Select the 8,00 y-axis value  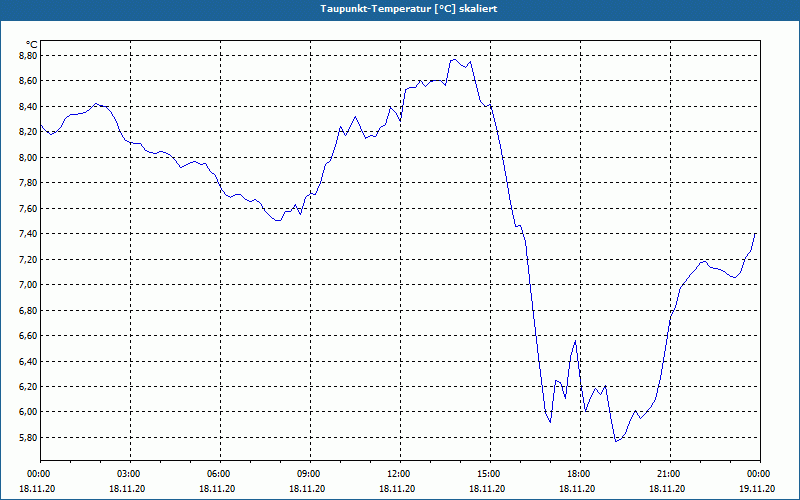[29, 157]
